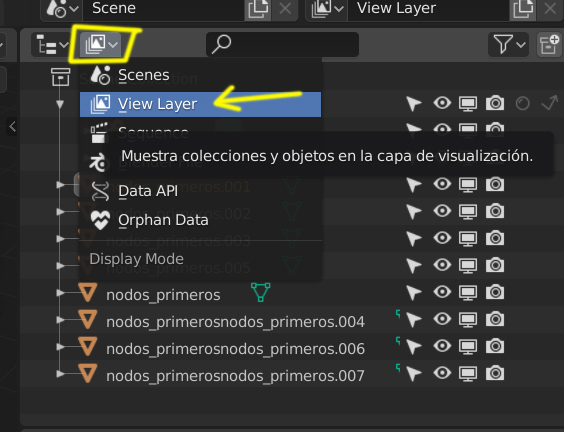The height and width of the screenshot is (432, 564).
Task: Choose Data API in display mode menu
Action: [x=200, y=191]
